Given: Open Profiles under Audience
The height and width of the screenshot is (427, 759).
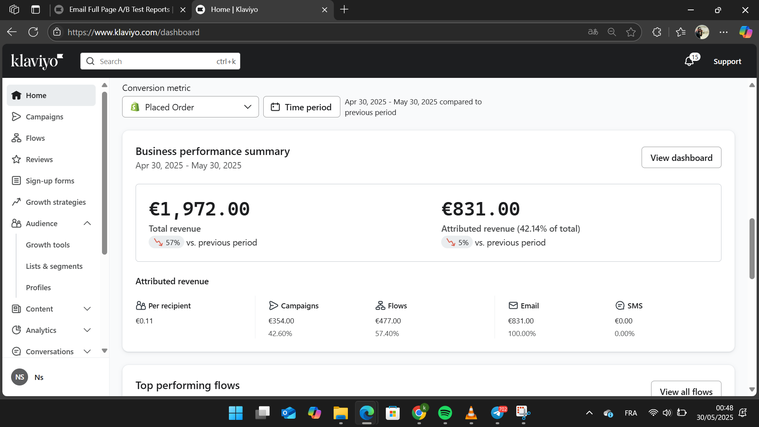Looking at the screenshot, I should (38, 288).
